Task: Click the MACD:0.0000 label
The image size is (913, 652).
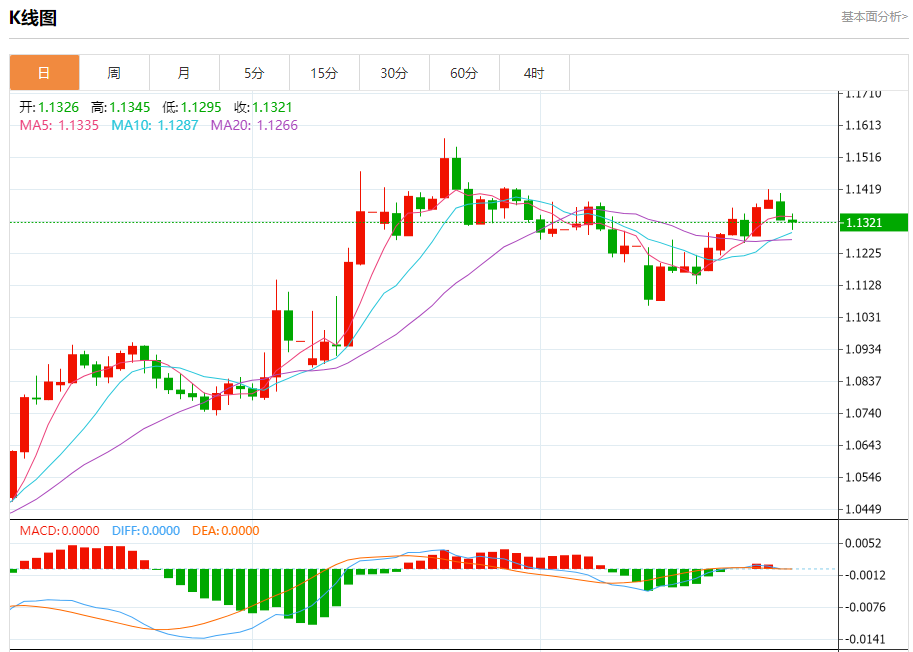Action: pos(59,531)
